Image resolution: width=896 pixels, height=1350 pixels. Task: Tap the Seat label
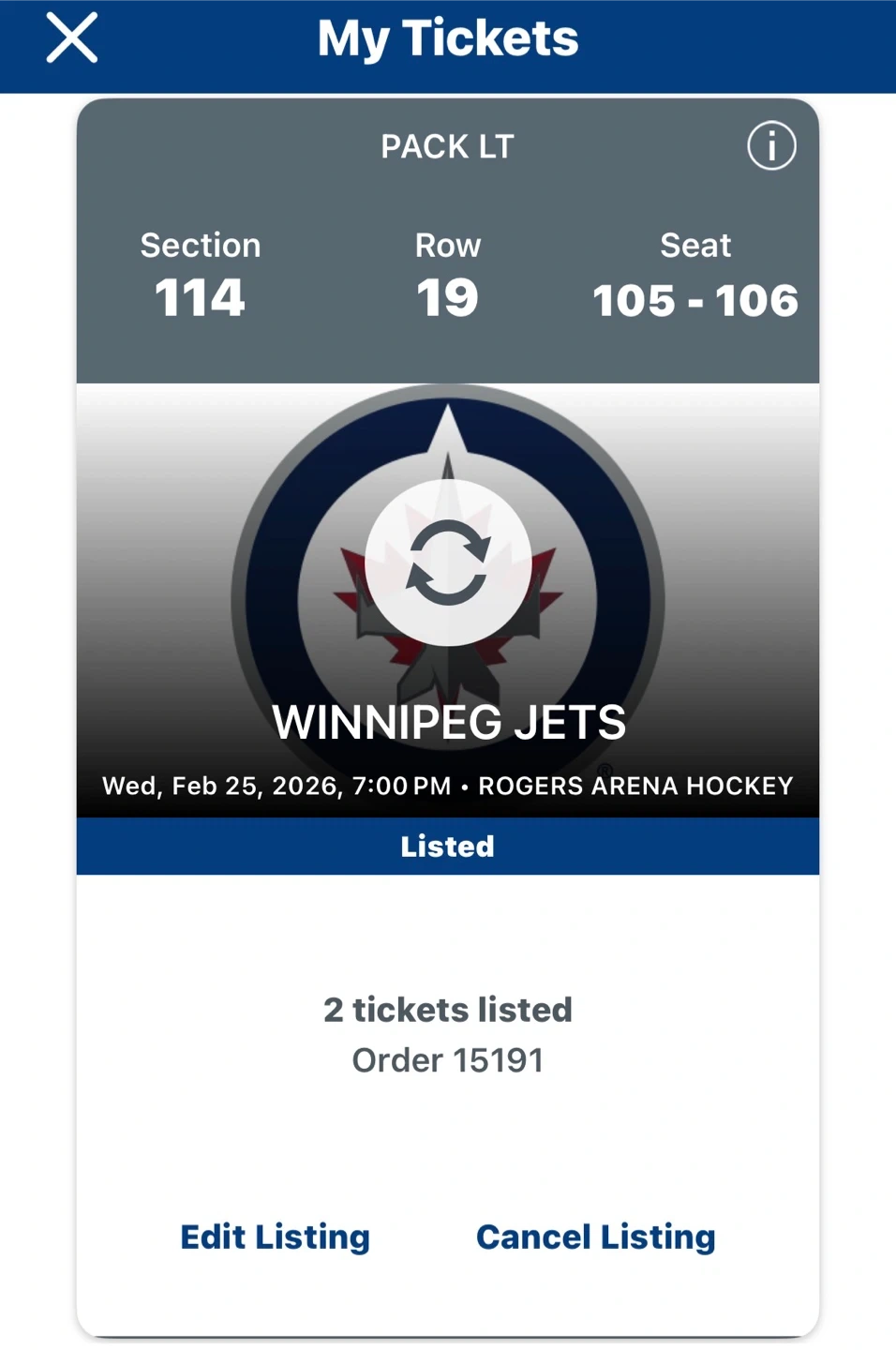click(x=695, y=245)
